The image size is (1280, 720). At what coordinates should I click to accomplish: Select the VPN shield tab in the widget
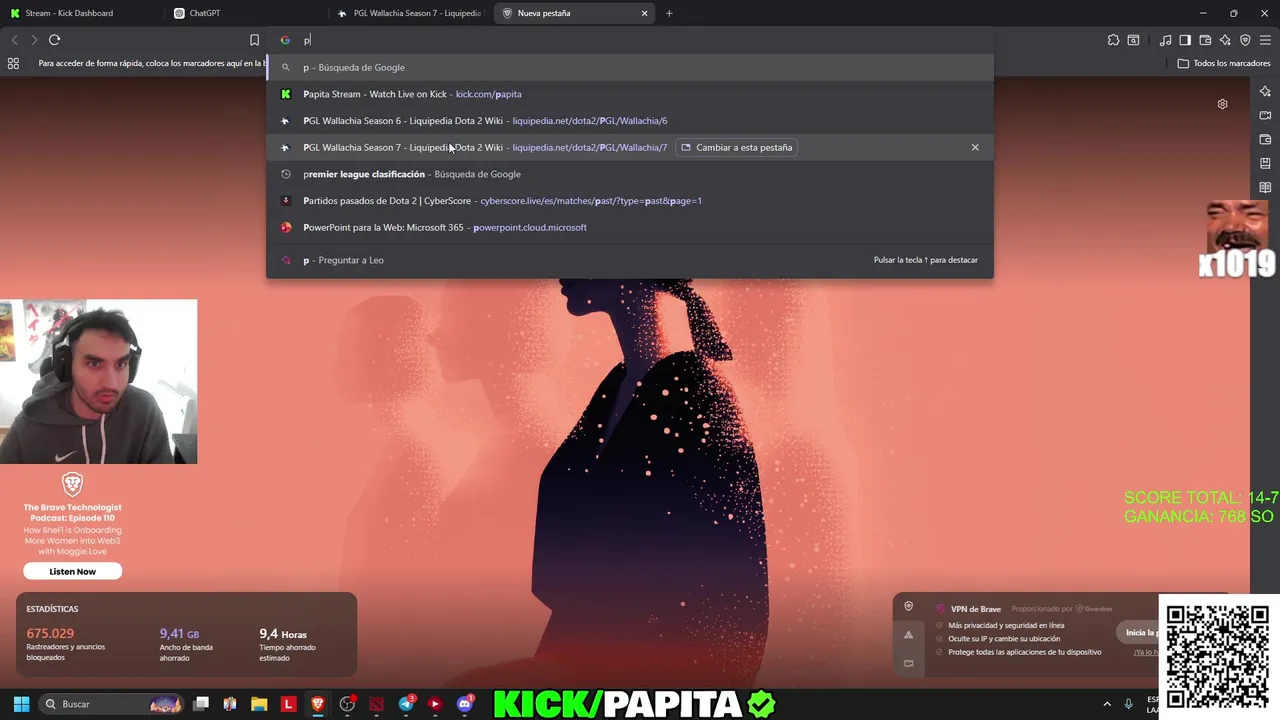pos(908,606)
